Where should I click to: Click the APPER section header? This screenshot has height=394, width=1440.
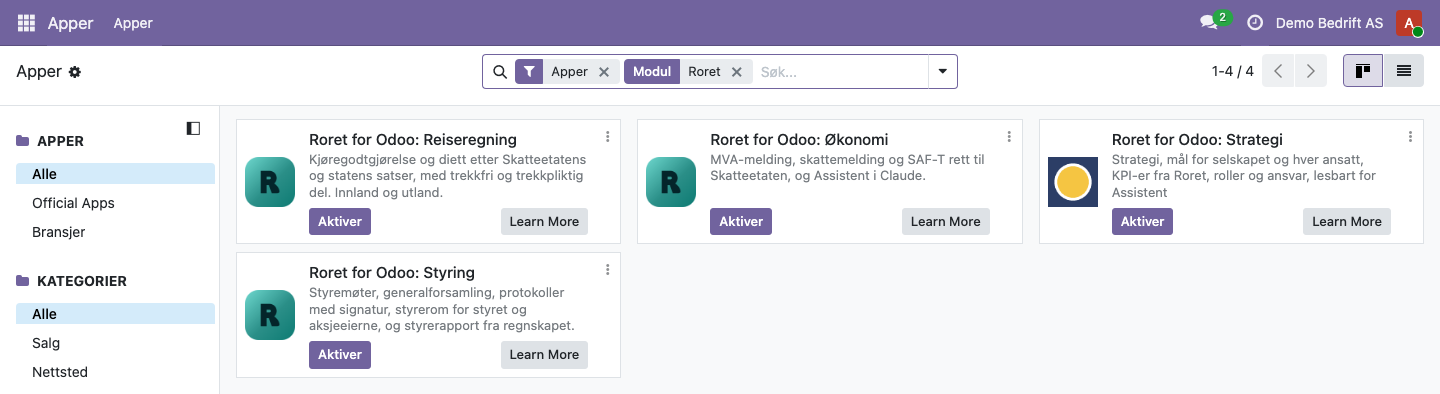pos(60,141)
